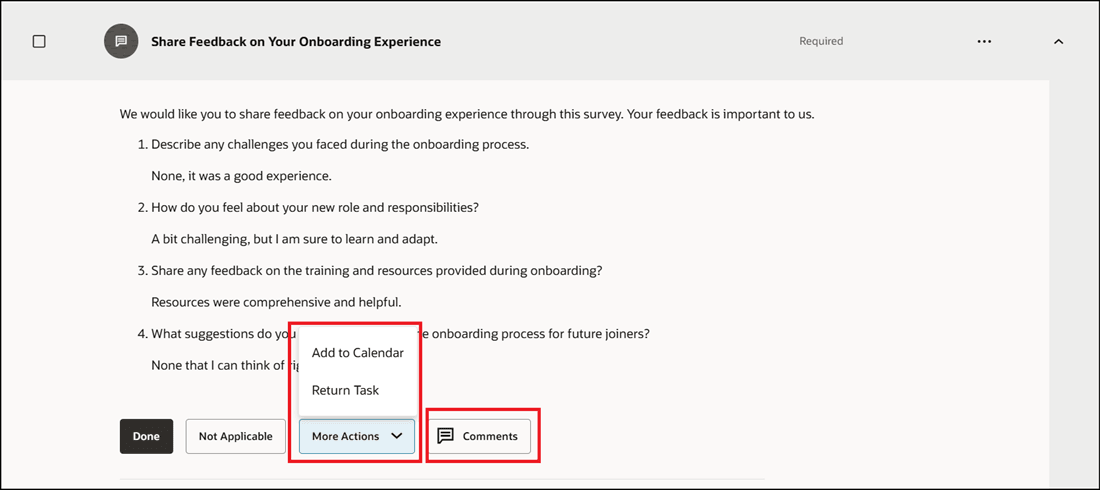Open the three-dot task options menu
The width and height of the screenshot is (1100, 490).
click(x=984, y=41)
